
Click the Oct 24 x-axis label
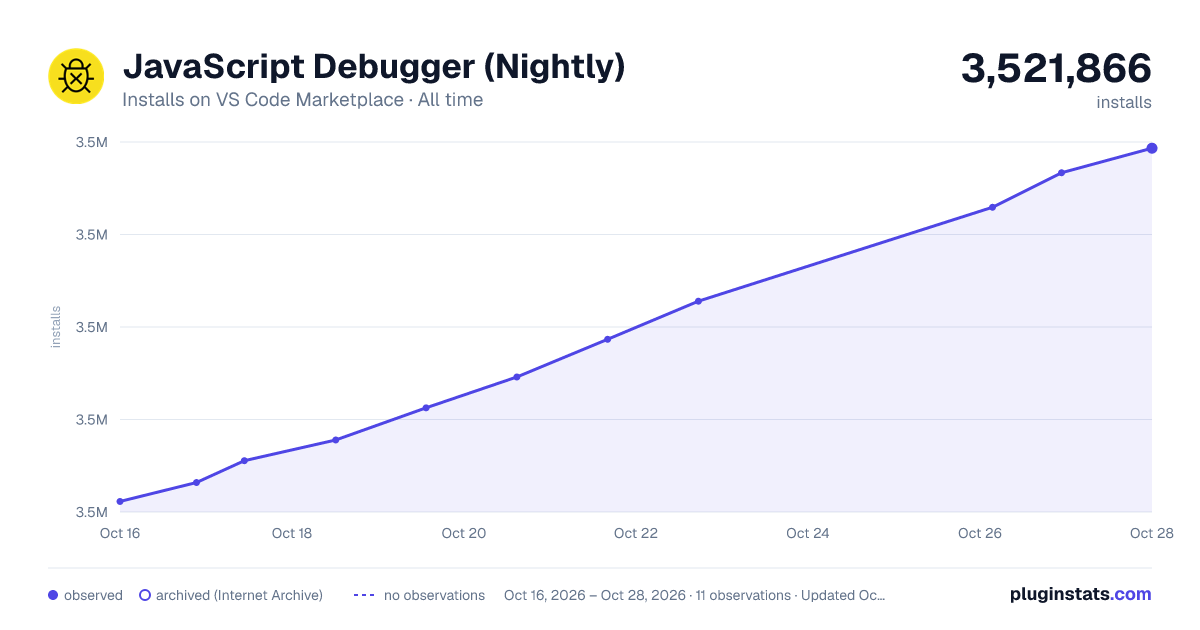(808, 533)
